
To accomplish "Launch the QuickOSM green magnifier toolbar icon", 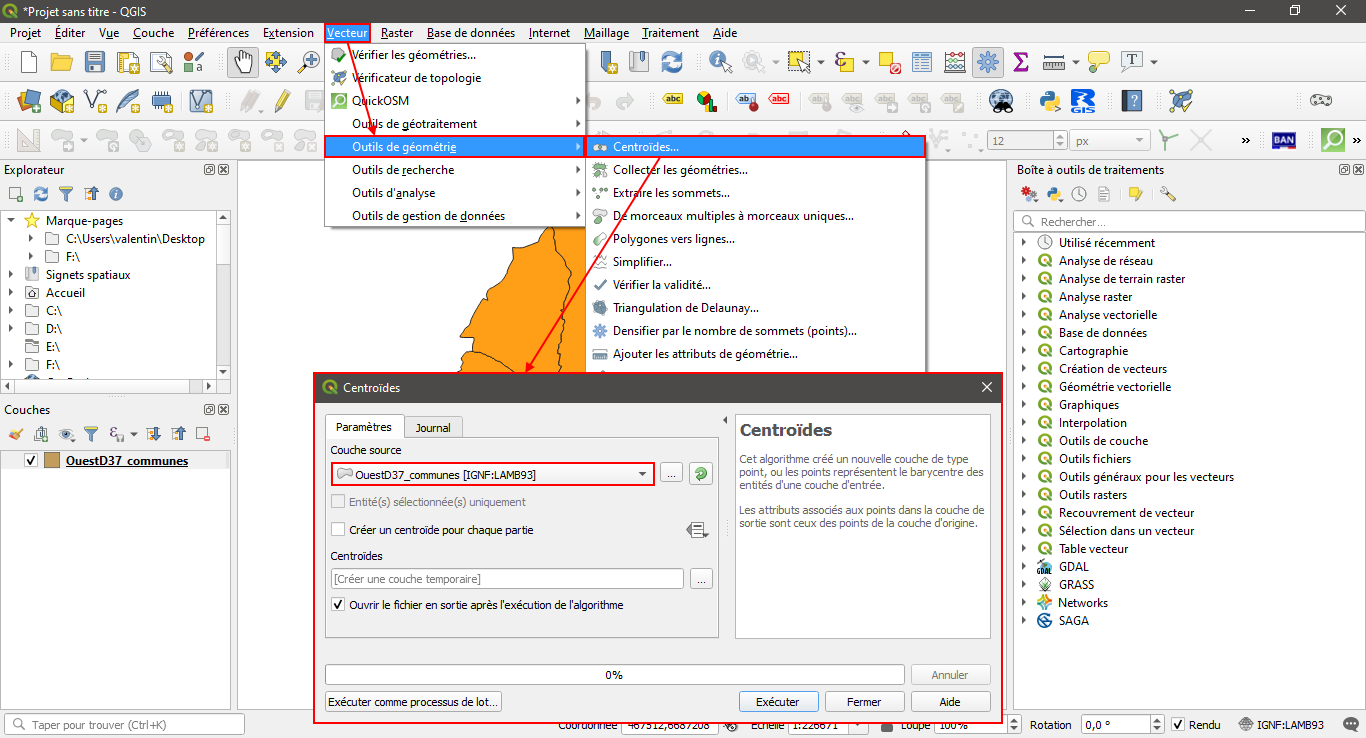I will point(1332,140).
